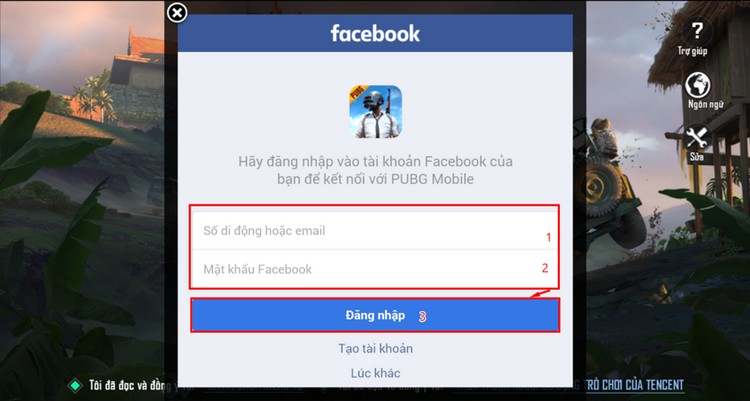Click the Hãy đăng nhập instruction text

(375, 170)
